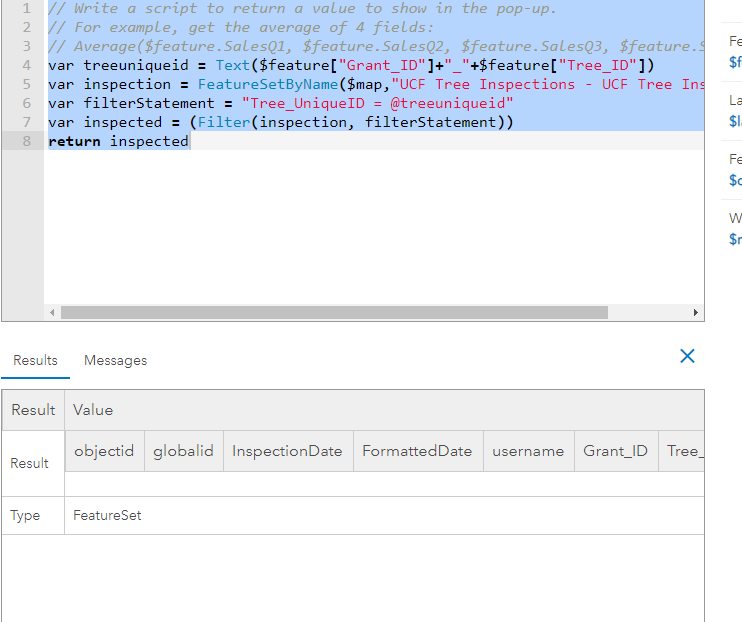The width and height of the screenshot is (742, 622).
Task: Click the "Grant_ID" string in code
Action: (382, 65)
